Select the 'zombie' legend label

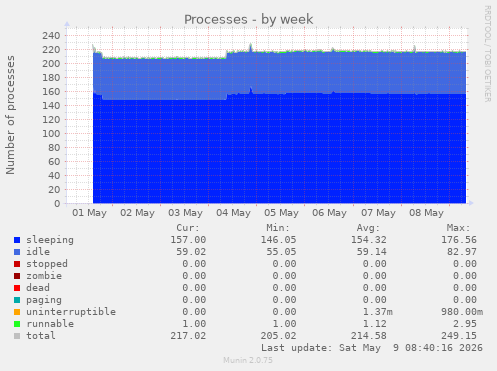tap(44, 276)
